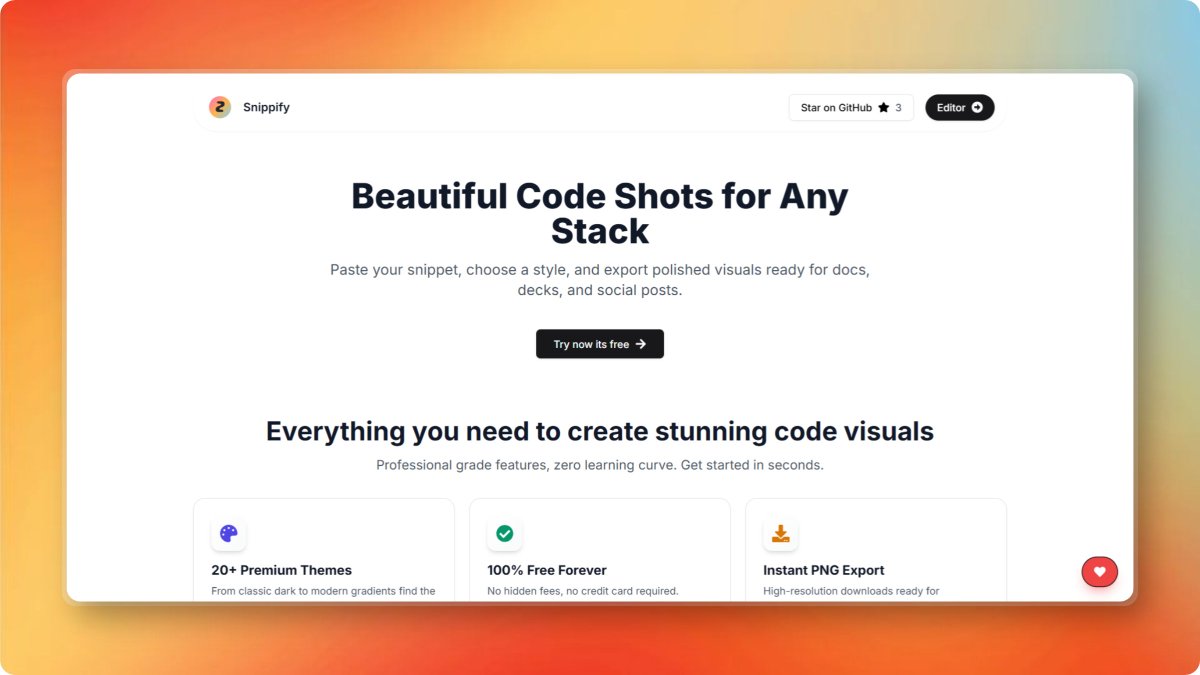Click the GitHub star icon
The height and width of the screenshot is (675, 1200).
[884, 107]
